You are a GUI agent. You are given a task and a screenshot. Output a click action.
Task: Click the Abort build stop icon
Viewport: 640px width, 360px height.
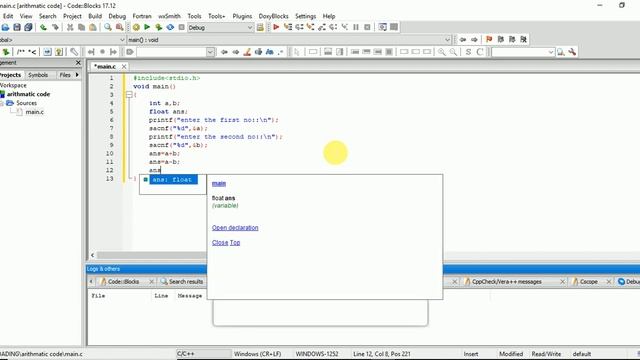[182, 27]
